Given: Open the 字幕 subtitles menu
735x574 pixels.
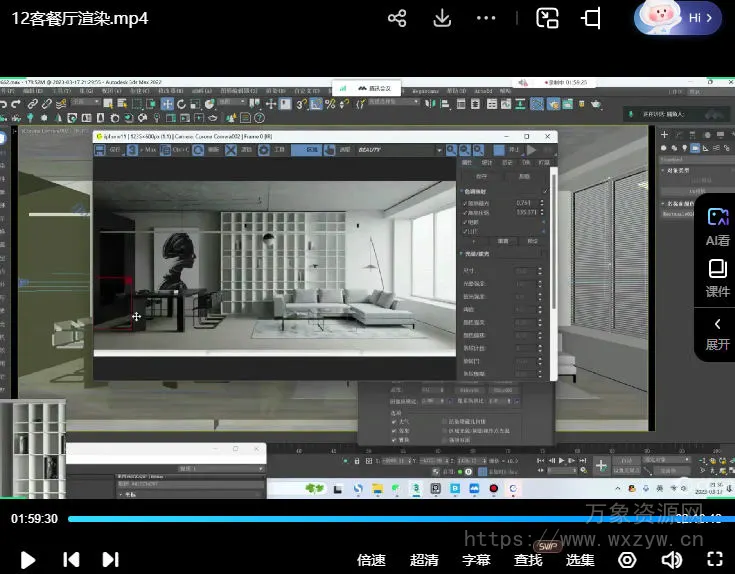Looking at the screenshot, I should 476,559.
